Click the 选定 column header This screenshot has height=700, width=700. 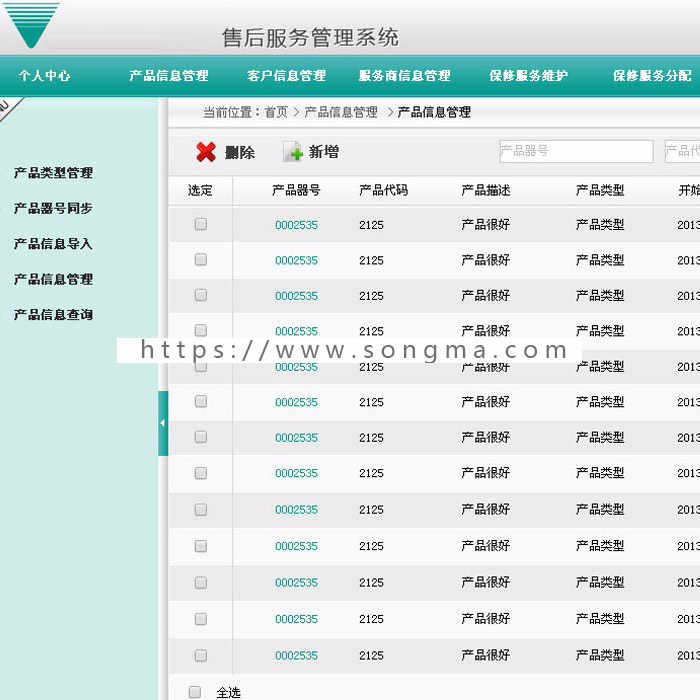200,191
